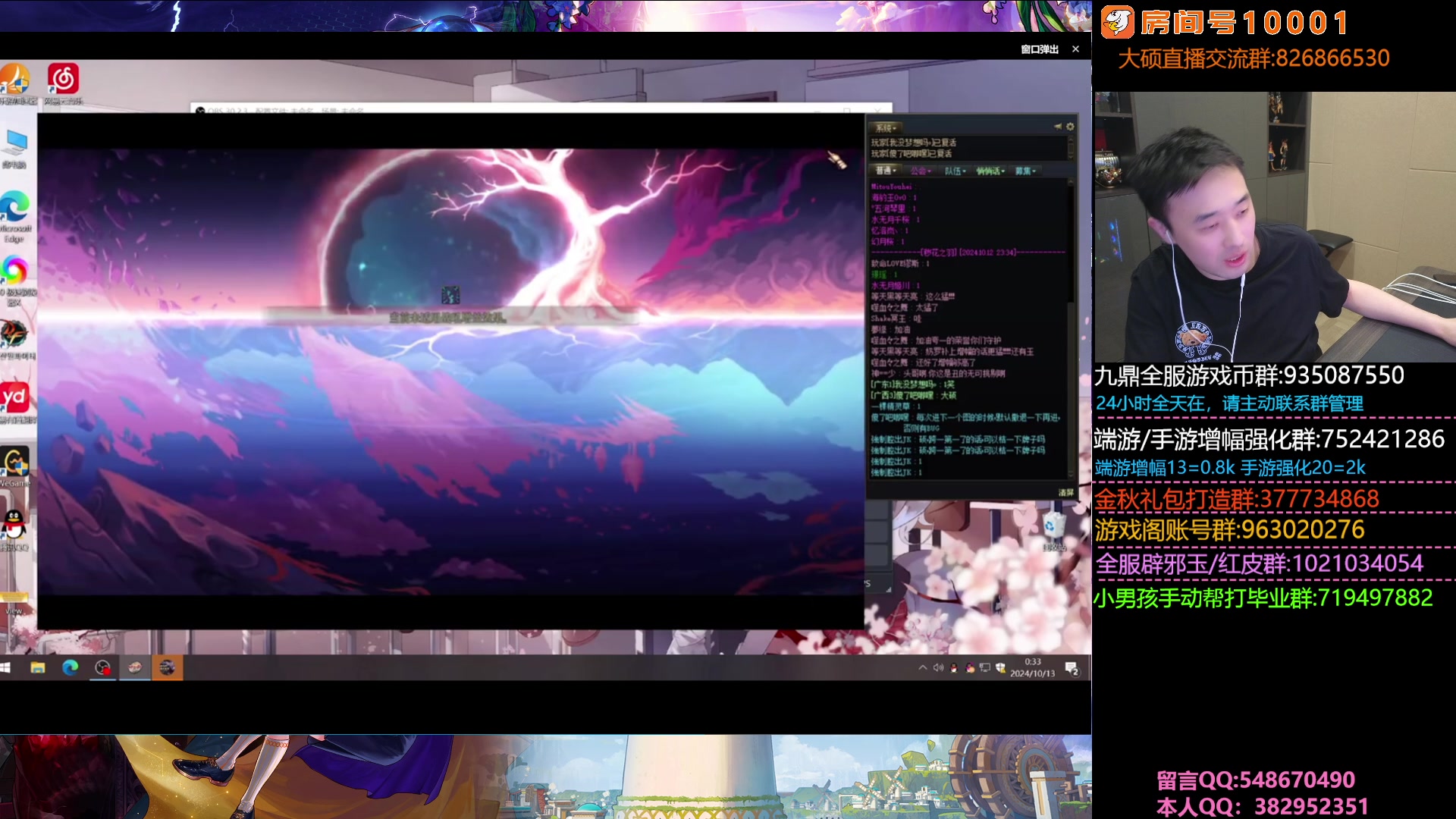
Task: Click the 游戏阁账号群:963020276 text
Action: (1229, 529)
